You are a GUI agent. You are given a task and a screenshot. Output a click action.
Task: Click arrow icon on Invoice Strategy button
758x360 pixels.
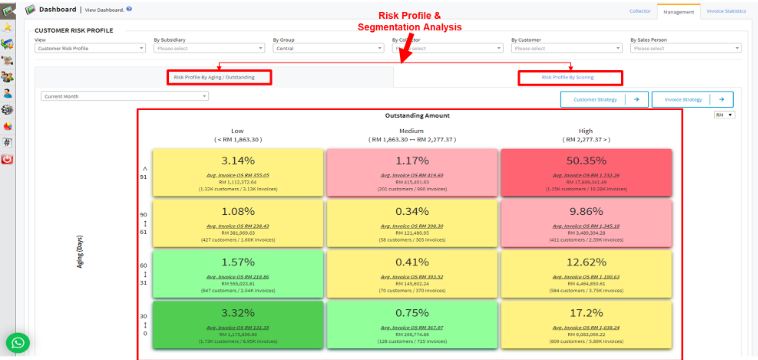click(x=722, y=100)
